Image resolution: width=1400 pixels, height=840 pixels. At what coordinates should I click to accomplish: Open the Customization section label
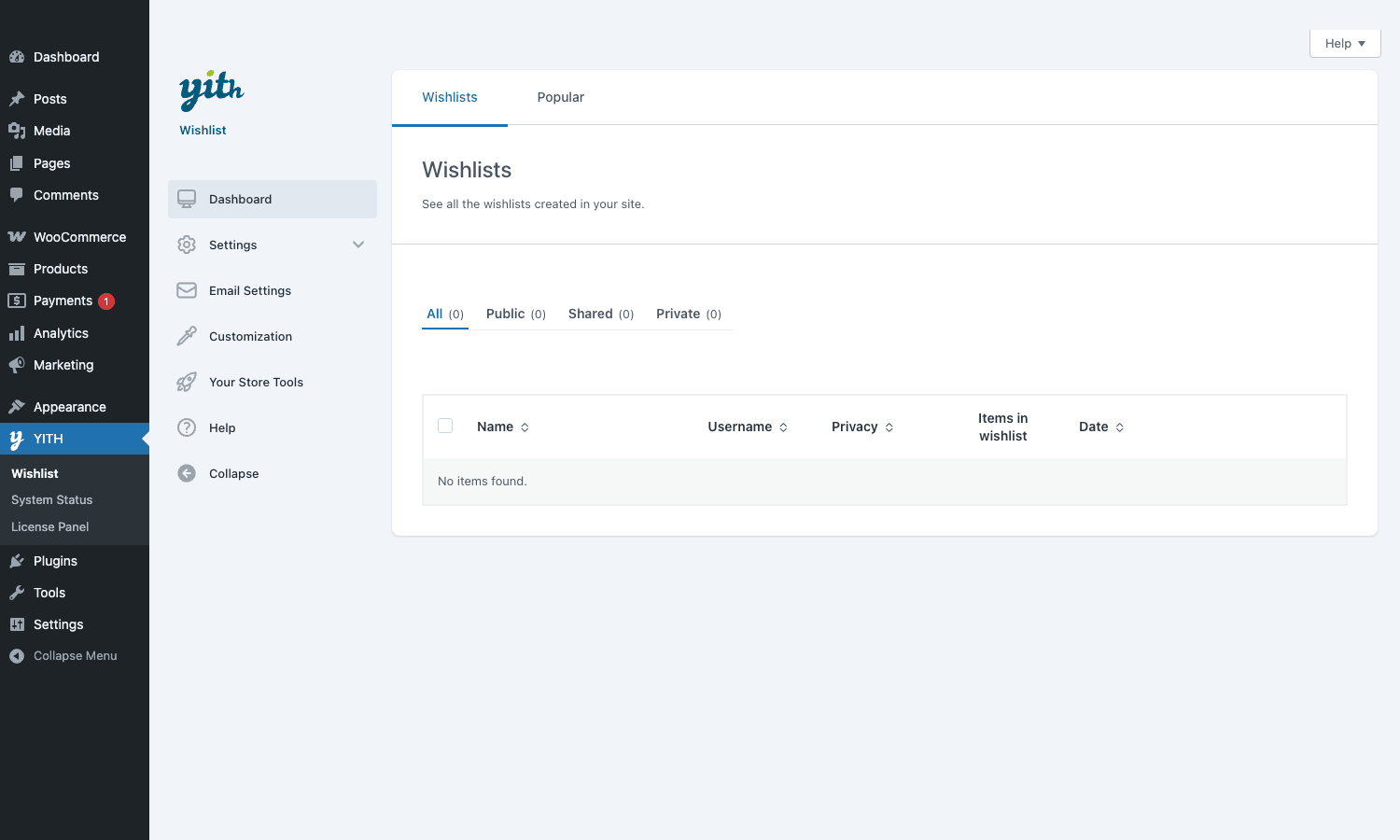(250, 336)
